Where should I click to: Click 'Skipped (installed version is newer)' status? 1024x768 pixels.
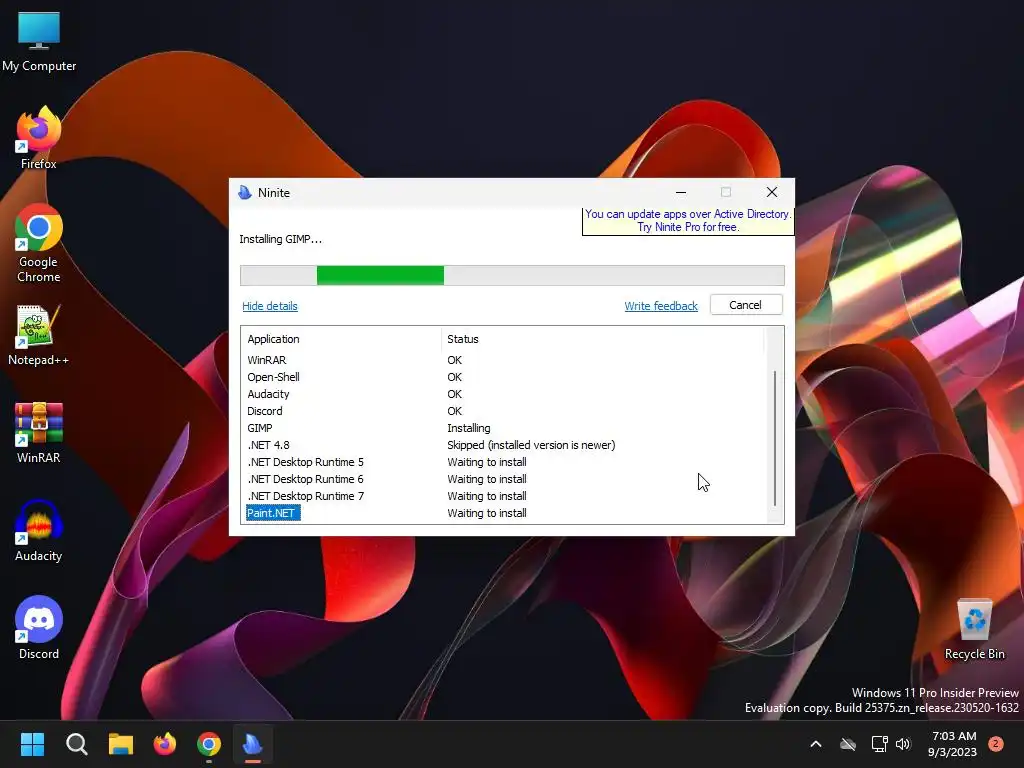coord(531,445)
